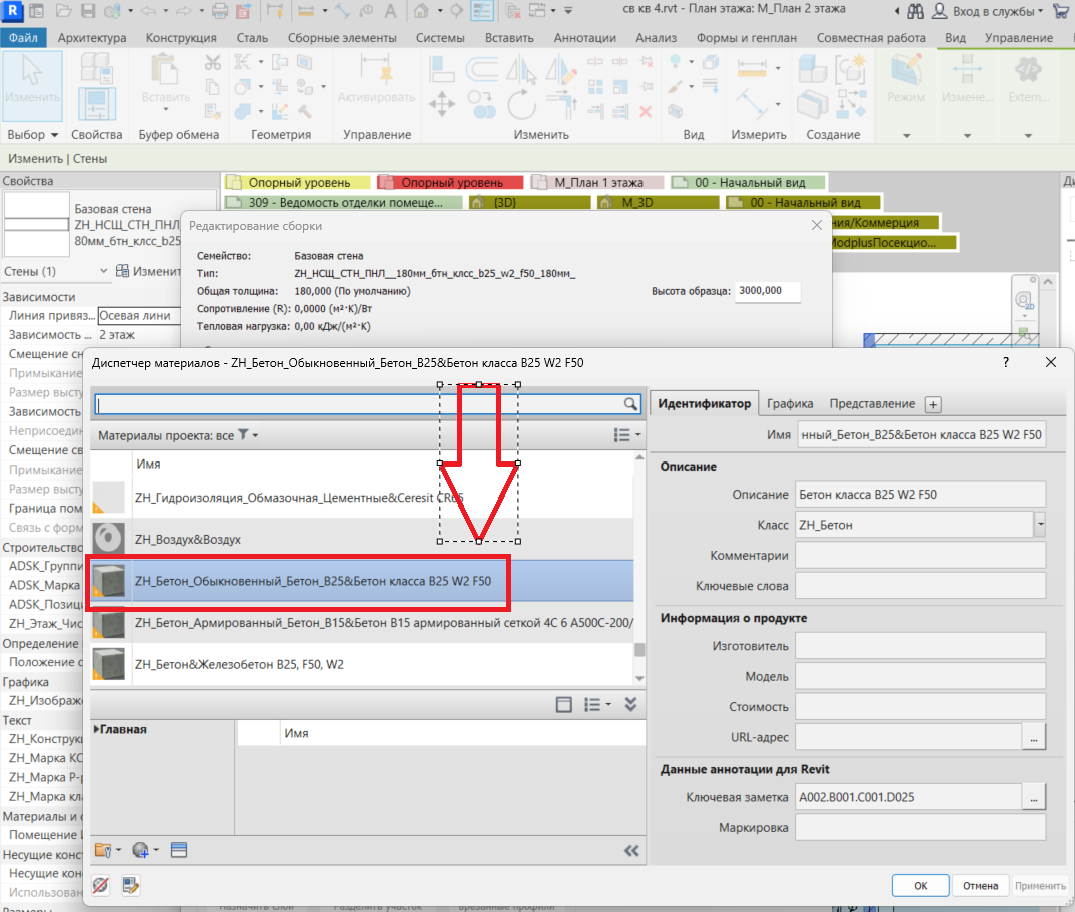
Task: Switch to the Представление tab
Action: pyautogui.click(x=872, y=403)
